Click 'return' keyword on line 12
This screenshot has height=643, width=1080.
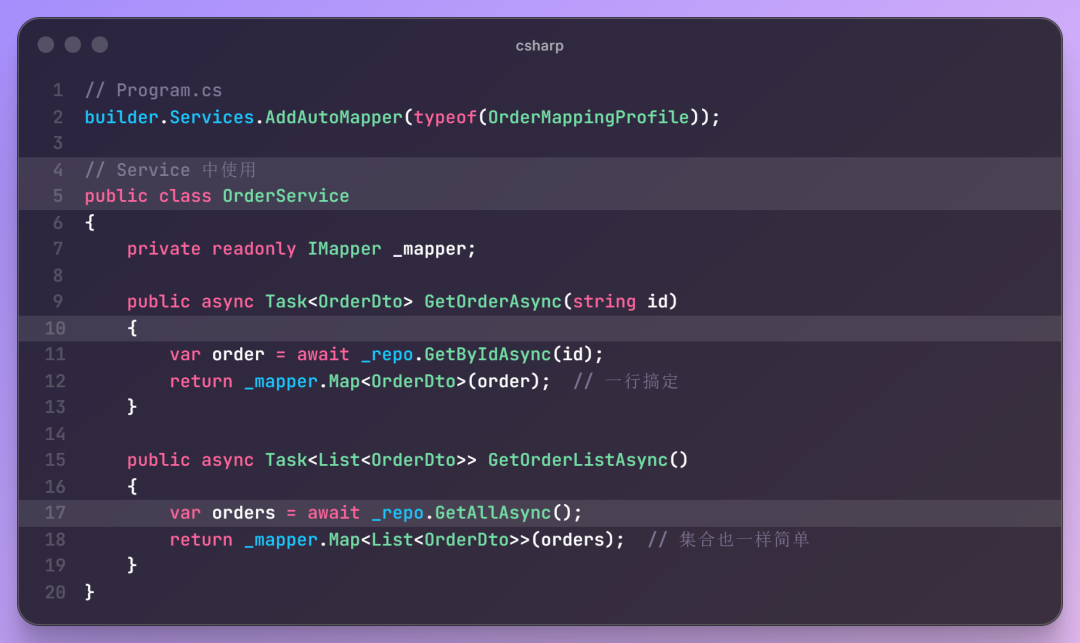coord(201,381)
